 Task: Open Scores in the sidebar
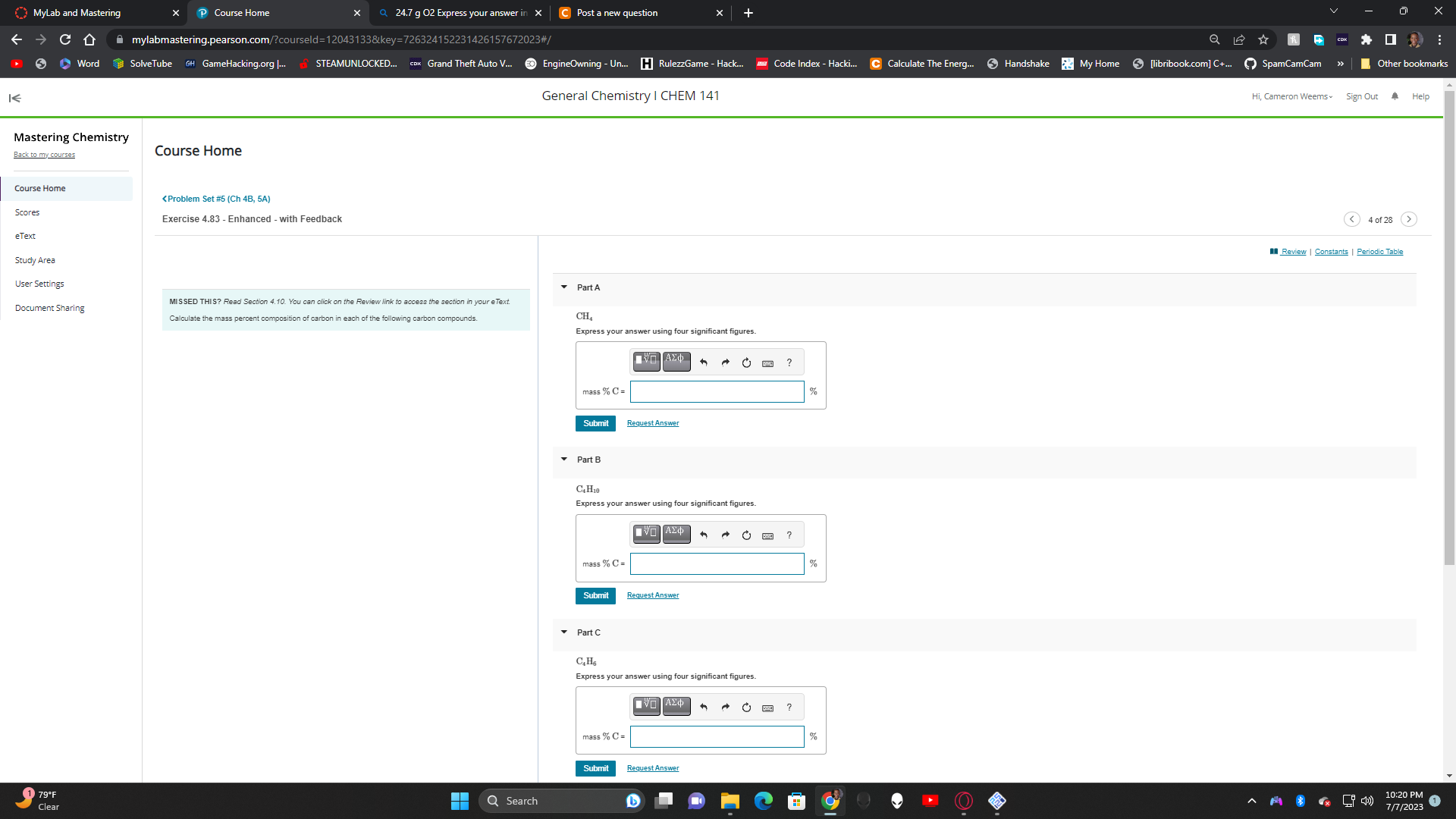(x=27, y=212)
